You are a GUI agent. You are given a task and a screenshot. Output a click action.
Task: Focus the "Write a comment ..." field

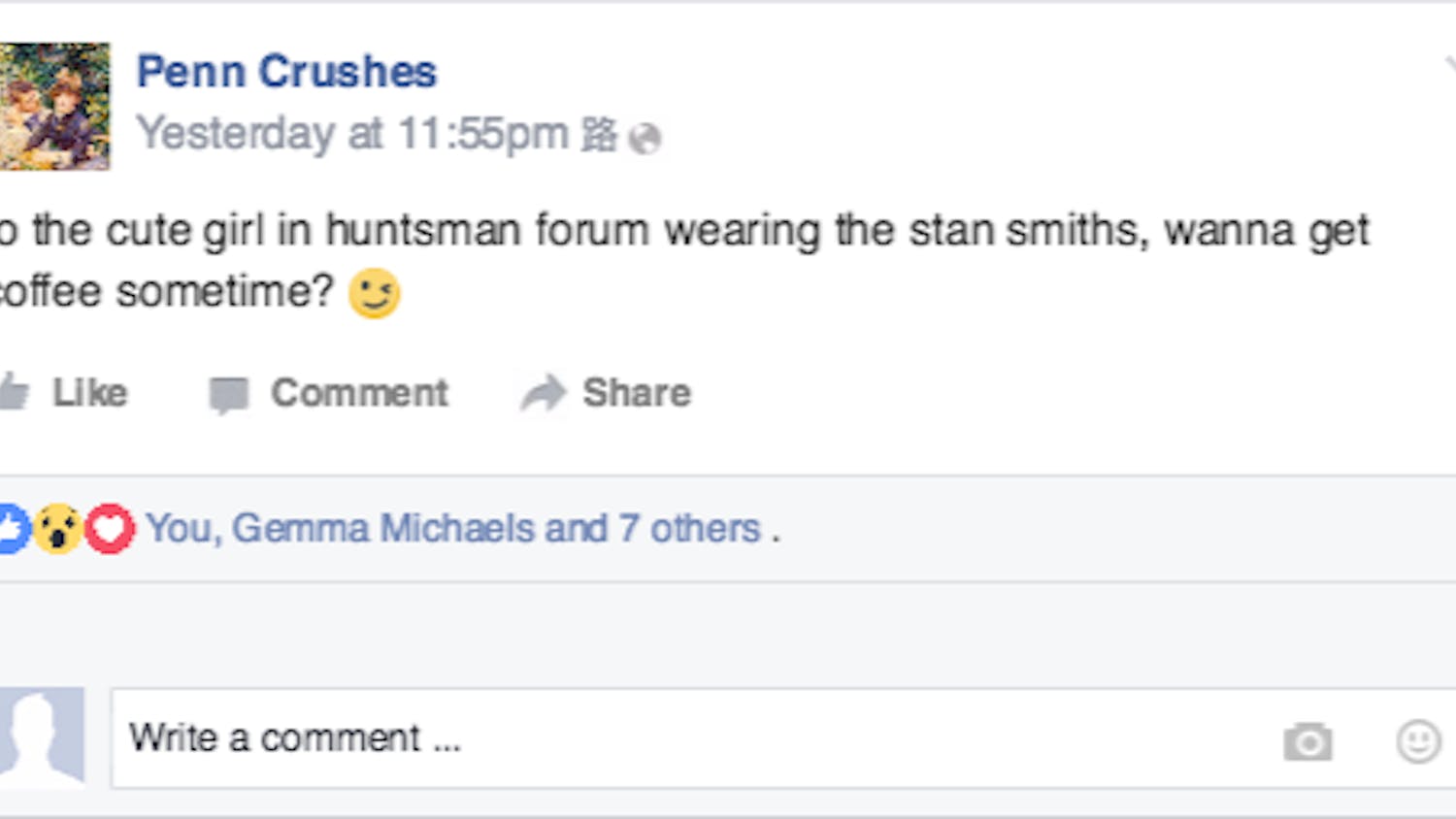pyautogui.click(x=679, y=738)
